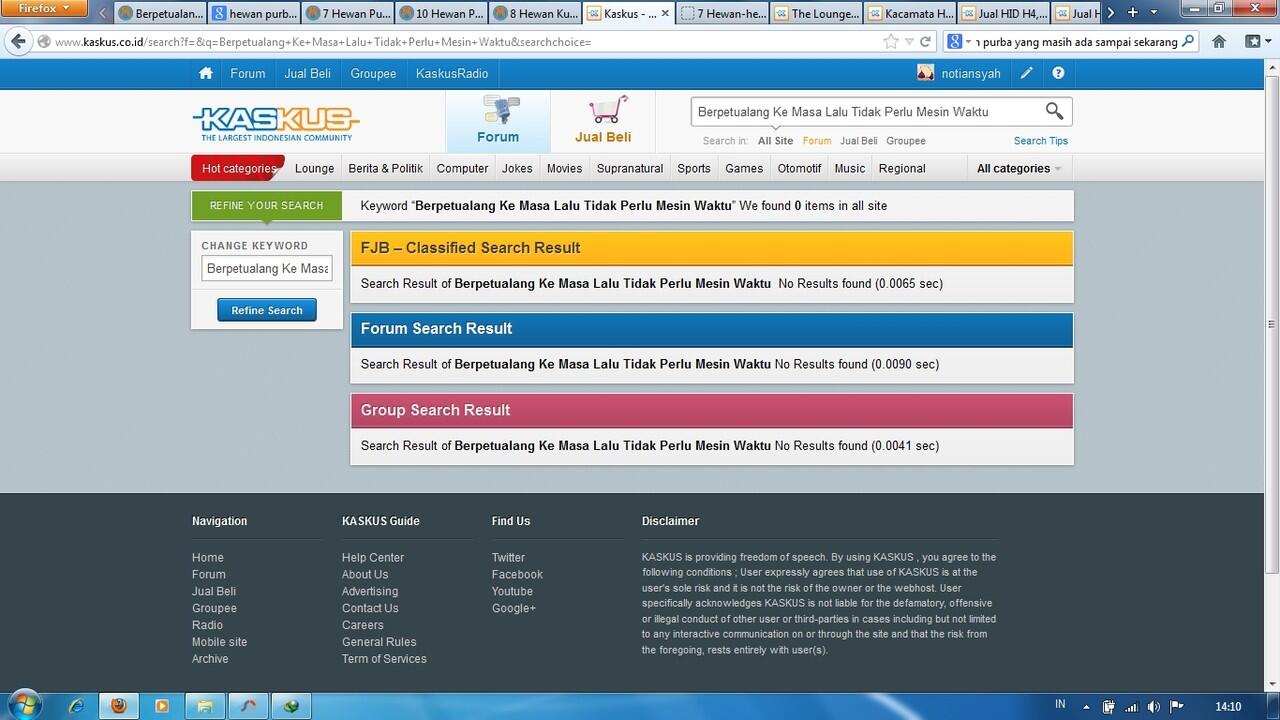Image resolution: width=1280 pixels, height=720 pixels.
Task: Click the 'FJB – Classified Search Result' heading
Action: click(x=470, y=248)
